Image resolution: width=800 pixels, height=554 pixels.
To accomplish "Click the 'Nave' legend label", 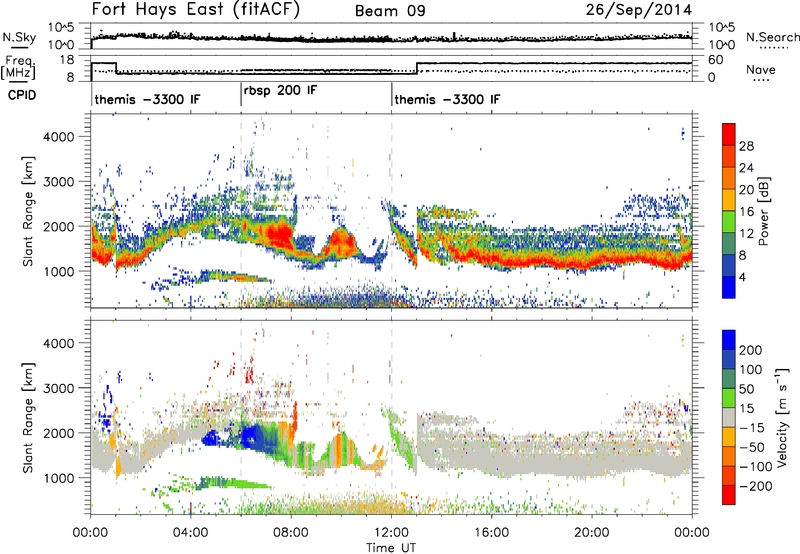I will click(761, 69).
